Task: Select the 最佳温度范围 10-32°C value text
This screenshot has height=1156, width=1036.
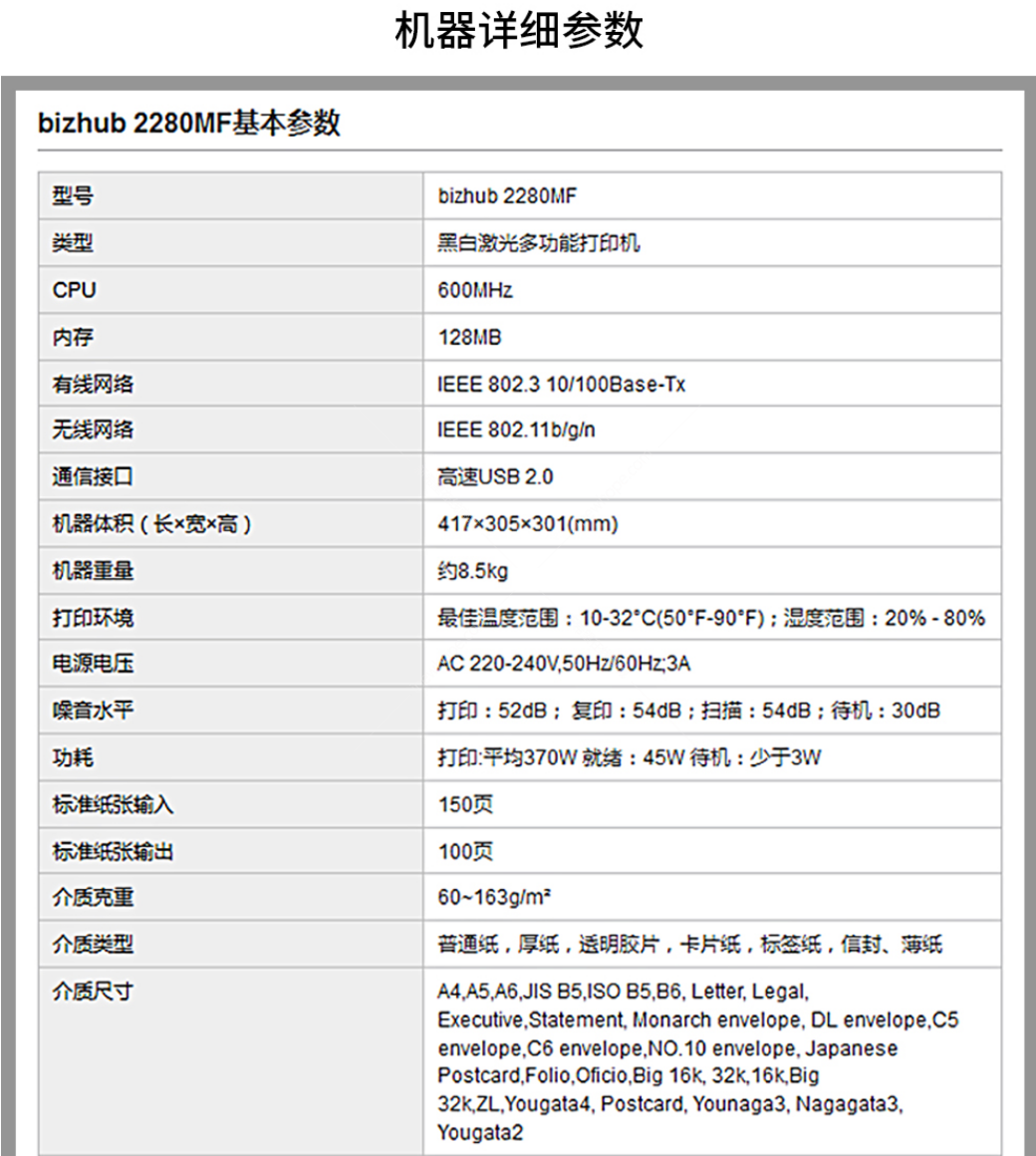Action: click(x=711, y=618)
